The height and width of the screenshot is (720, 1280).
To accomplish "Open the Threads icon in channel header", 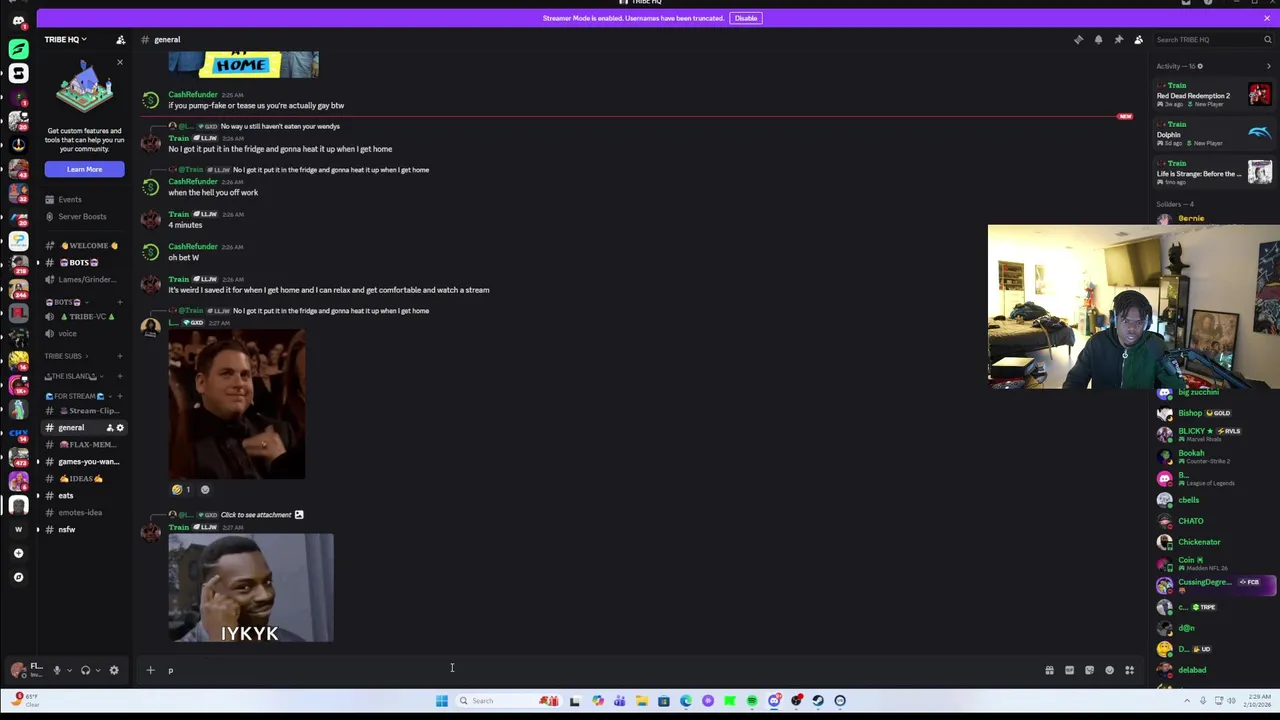I will [1078, 40].
